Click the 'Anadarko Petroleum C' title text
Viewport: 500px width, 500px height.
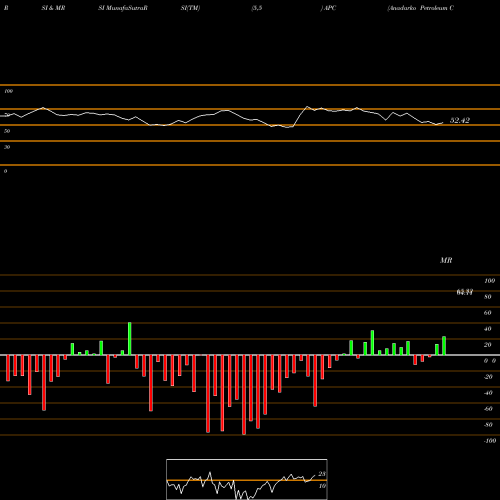pos(420,8)
